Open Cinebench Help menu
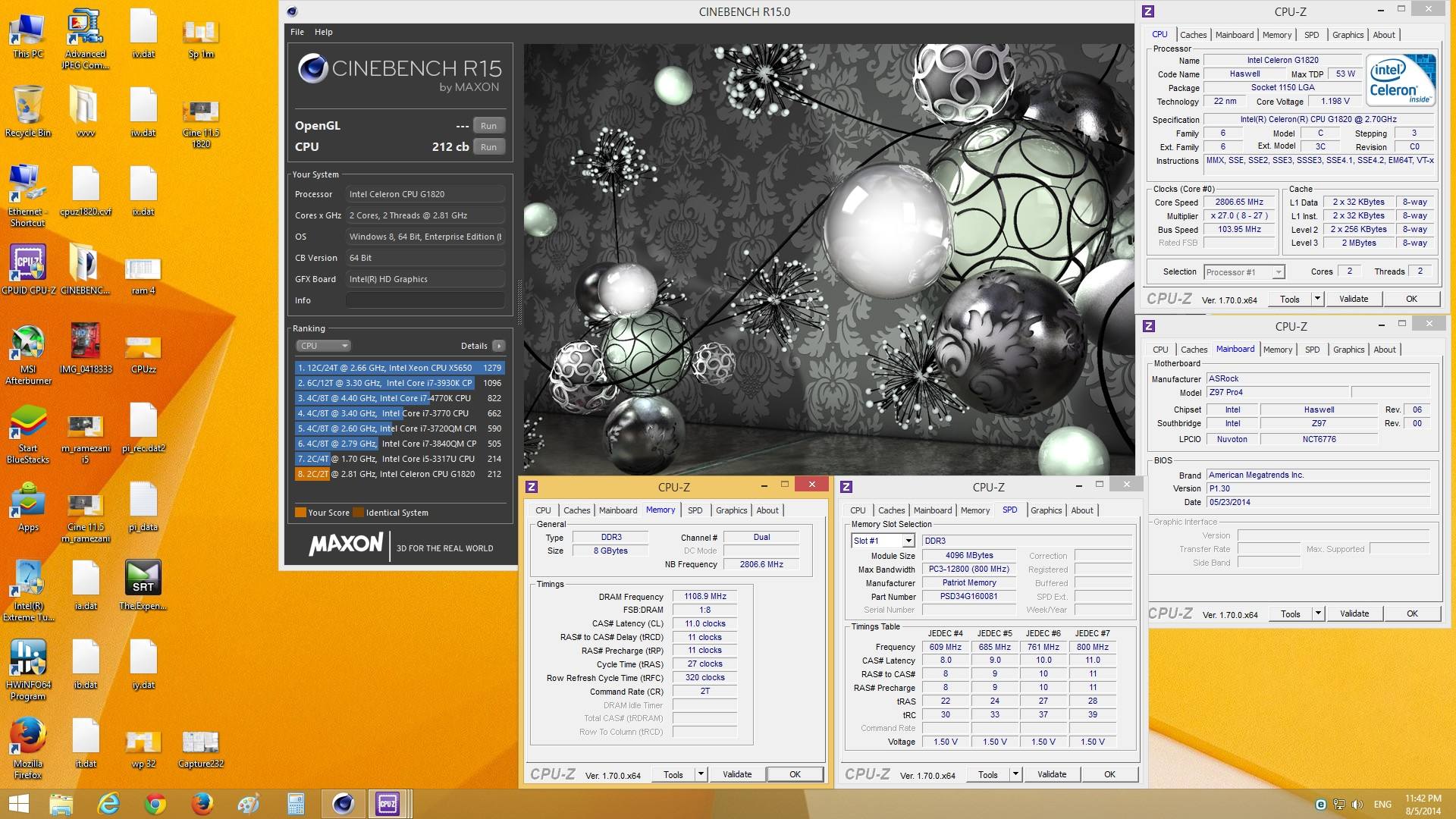The image size is (1456, 819). pos(324,32)
